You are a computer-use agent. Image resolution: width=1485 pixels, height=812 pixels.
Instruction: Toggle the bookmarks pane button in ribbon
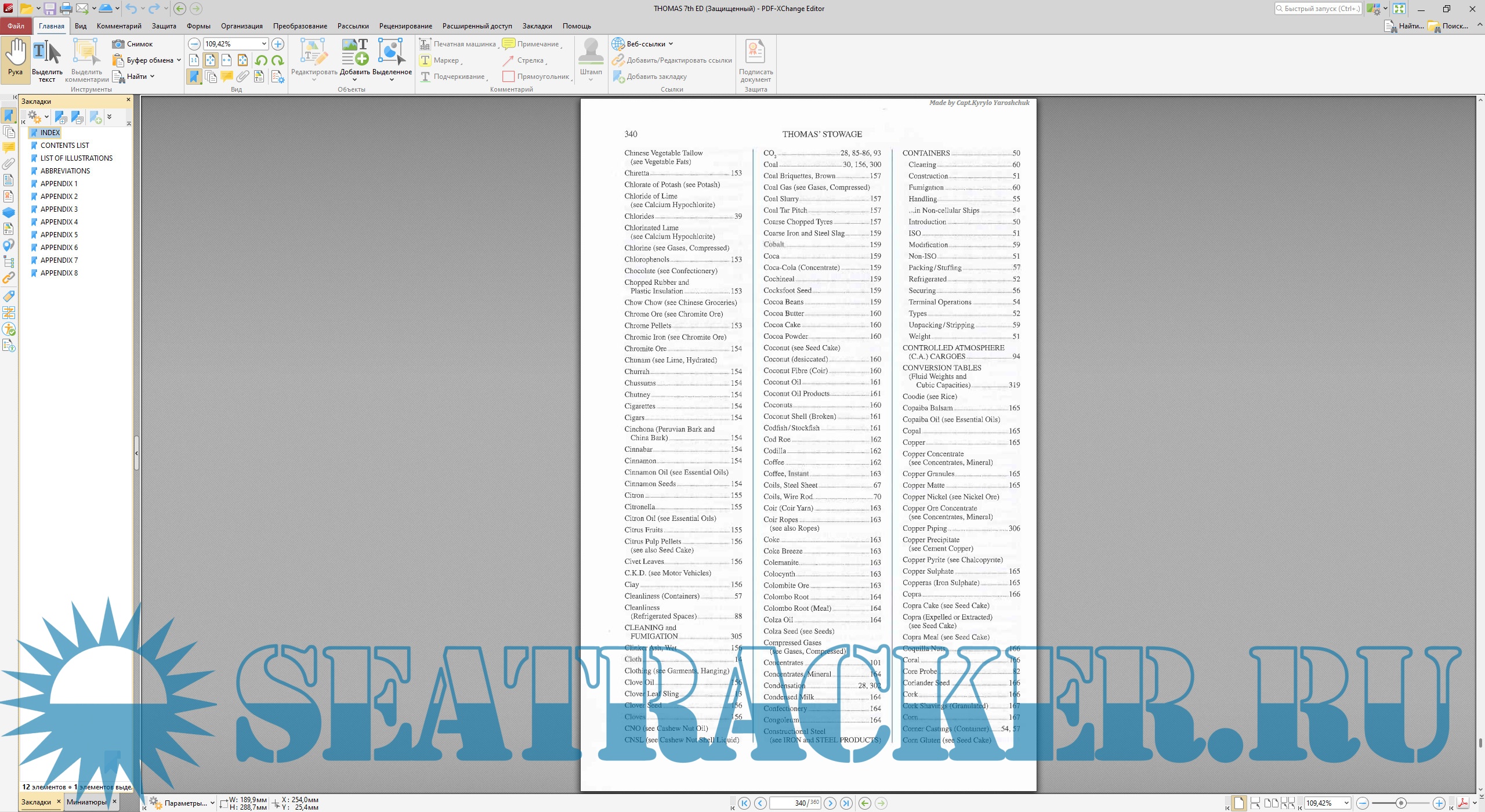click(x=194, y=77)
